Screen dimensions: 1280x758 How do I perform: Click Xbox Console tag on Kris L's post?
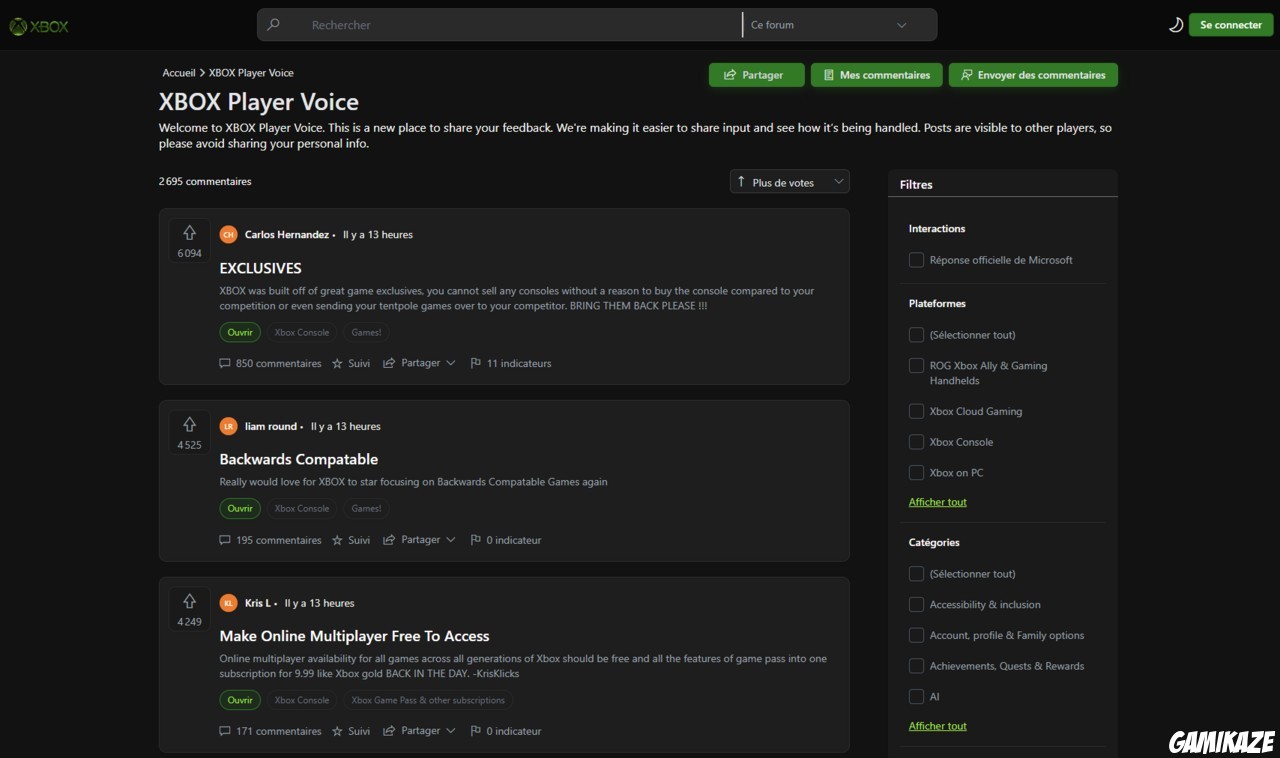tap(302, 700)
